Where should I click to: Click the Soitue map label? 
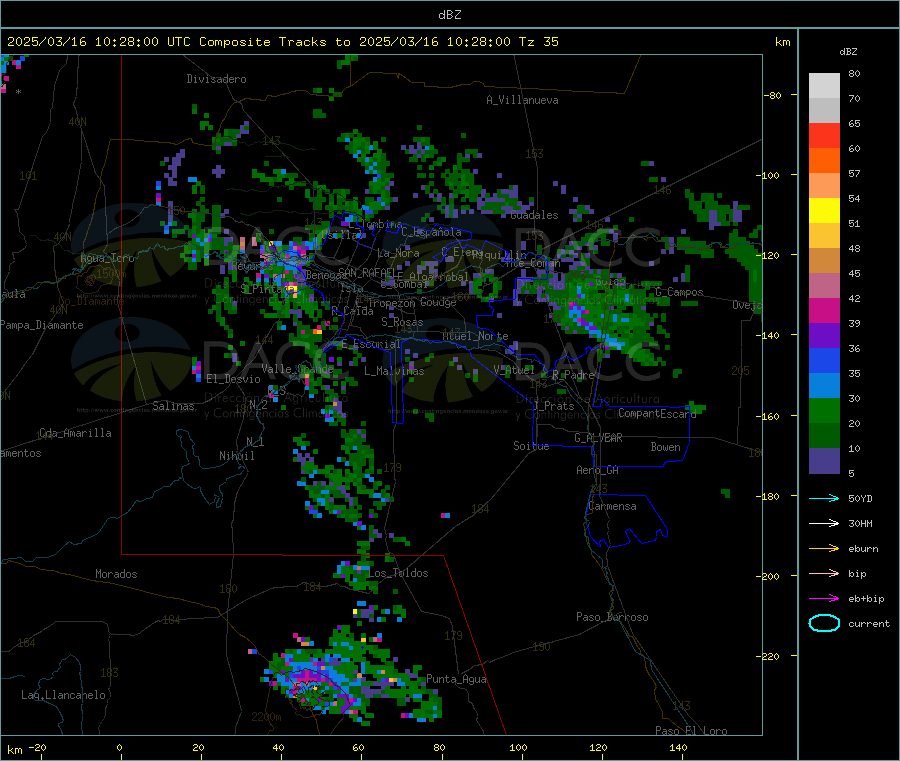coord(531,446)
